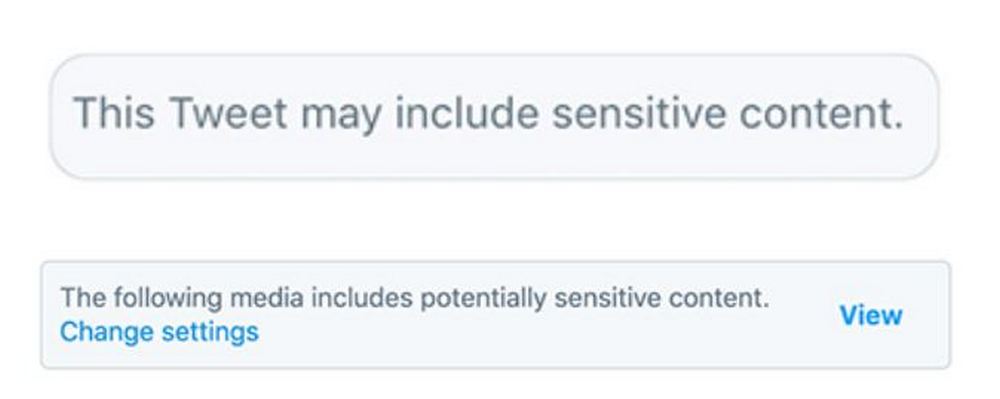This screenshot has width=1000, height=399.
Task: Click the word "sensitive" in the top banner
Action: pos(638,113)
